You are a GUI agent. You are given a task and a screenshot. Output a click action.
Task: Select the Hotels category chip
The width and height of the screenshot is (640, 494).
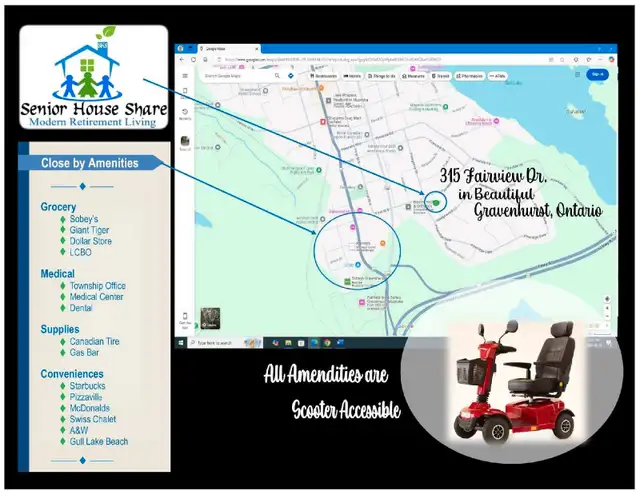coord(352,76)
